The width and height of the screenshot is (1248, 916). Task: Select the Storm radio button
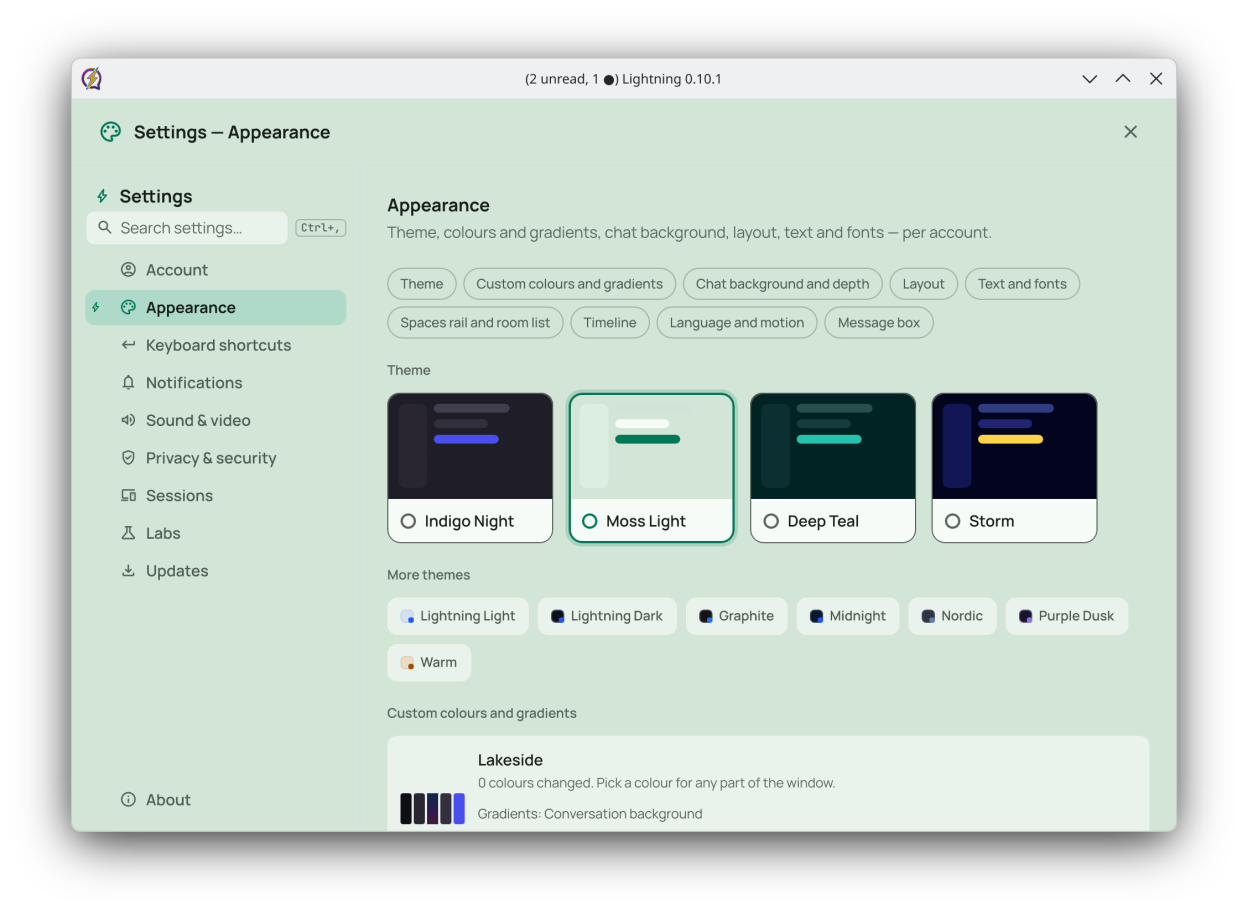(x=952, y=521)
